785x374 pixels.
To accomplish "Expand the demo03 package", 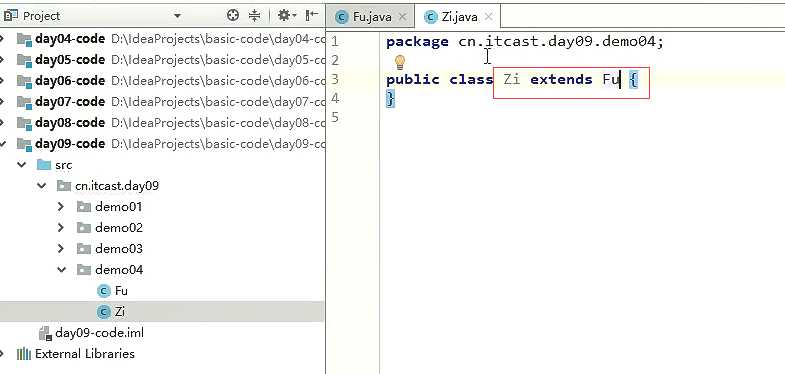I will coord(61,249).
